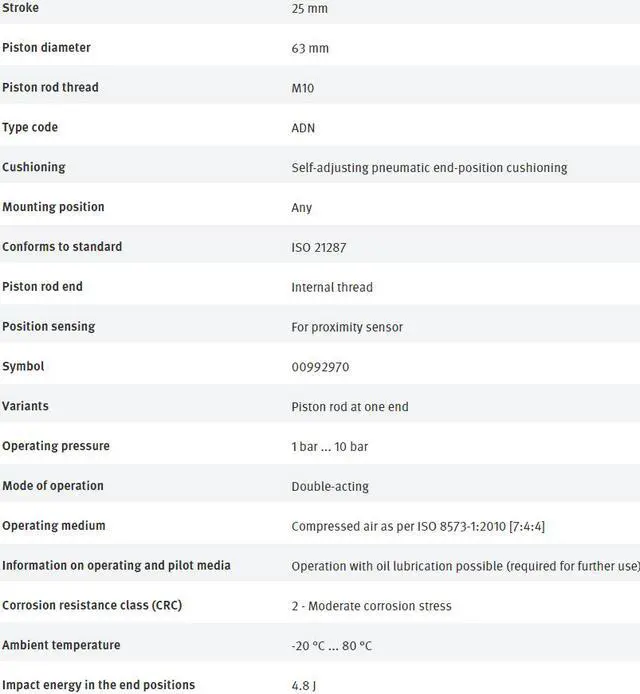
Task: Click the 4.8 J impact energy value
Action: coord(306,686)
